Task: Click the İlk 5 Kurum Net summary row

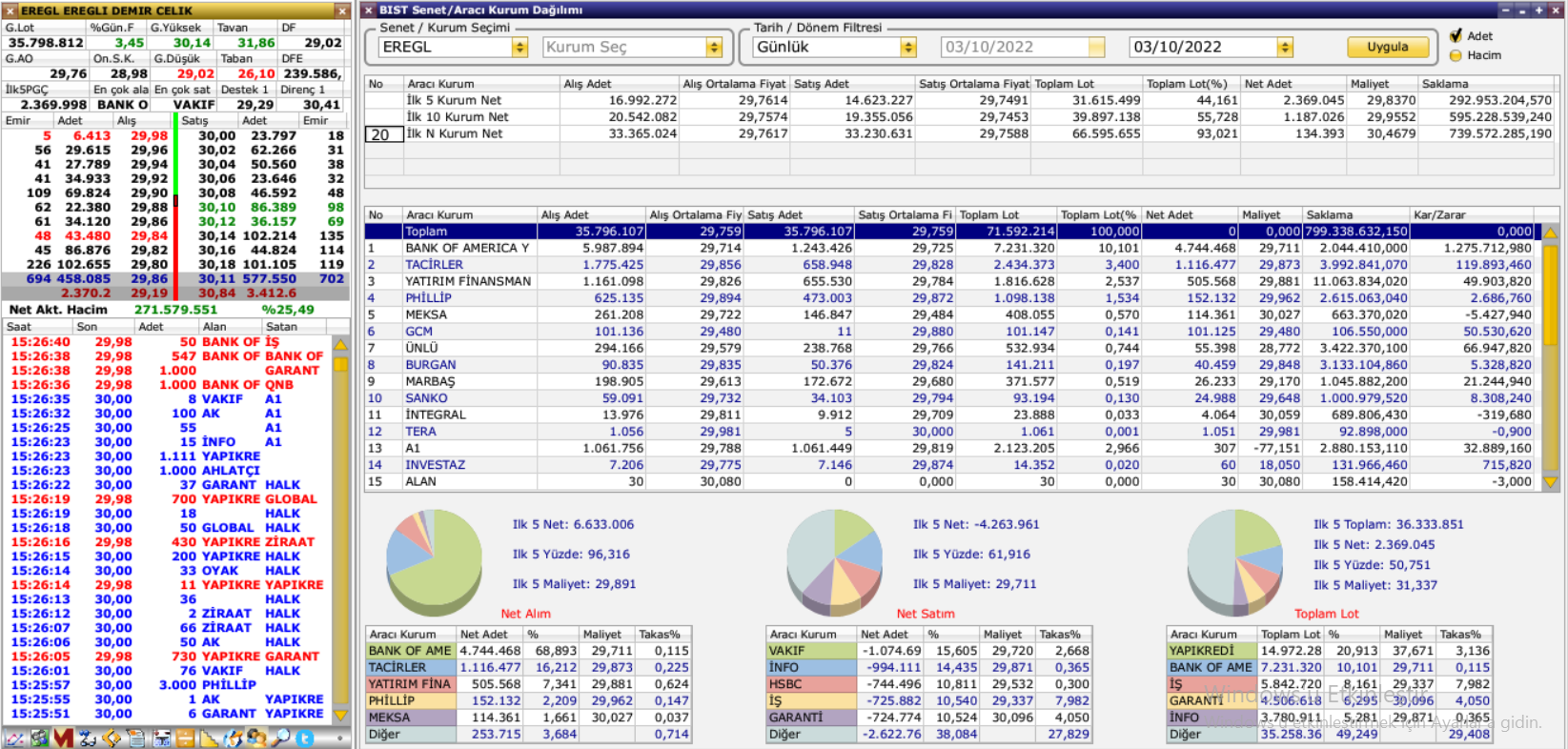Action: coord(960,100)
